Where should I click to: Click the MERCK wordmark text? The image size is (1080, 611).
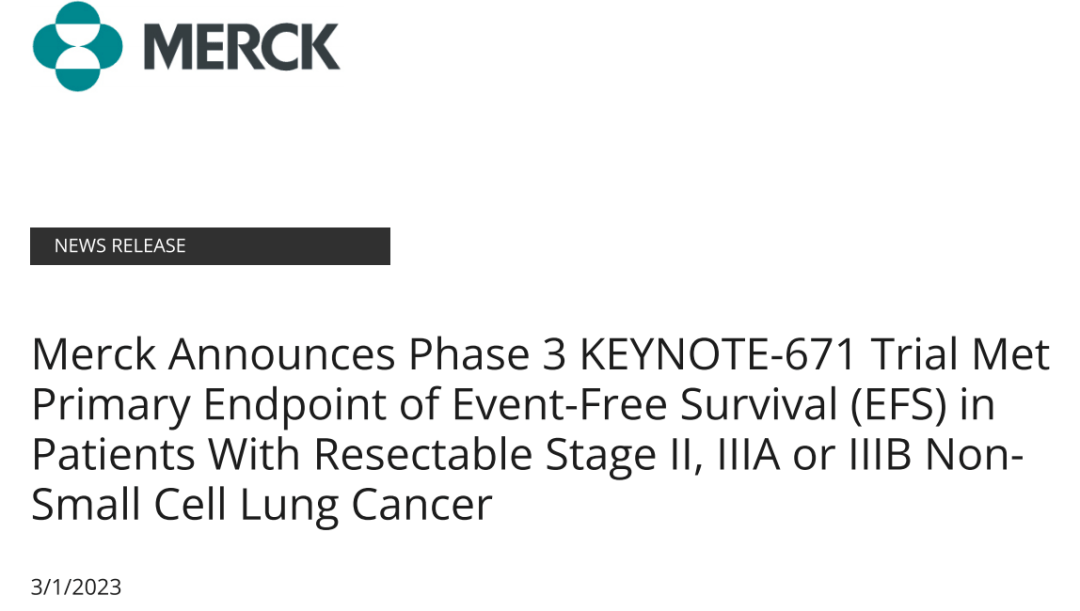pyautogui.click(x=241, y=46)
